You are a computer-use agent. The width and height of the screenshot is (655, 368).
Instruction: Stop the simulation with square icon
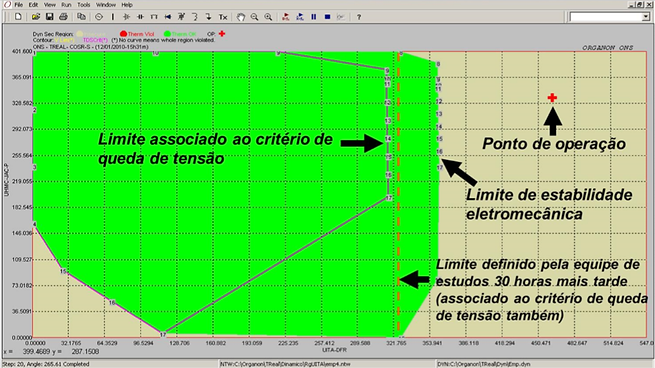pyautogui.click(x=328, y=17)
